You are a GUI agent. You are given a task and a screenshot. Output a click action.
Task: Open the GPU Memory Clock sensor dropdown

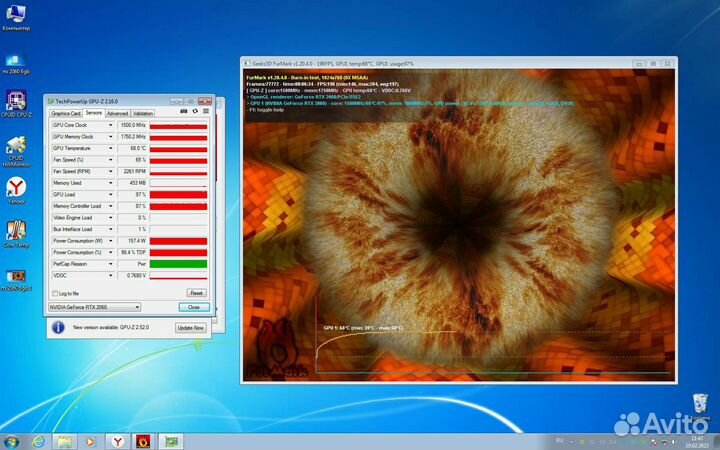coord(110,137)
